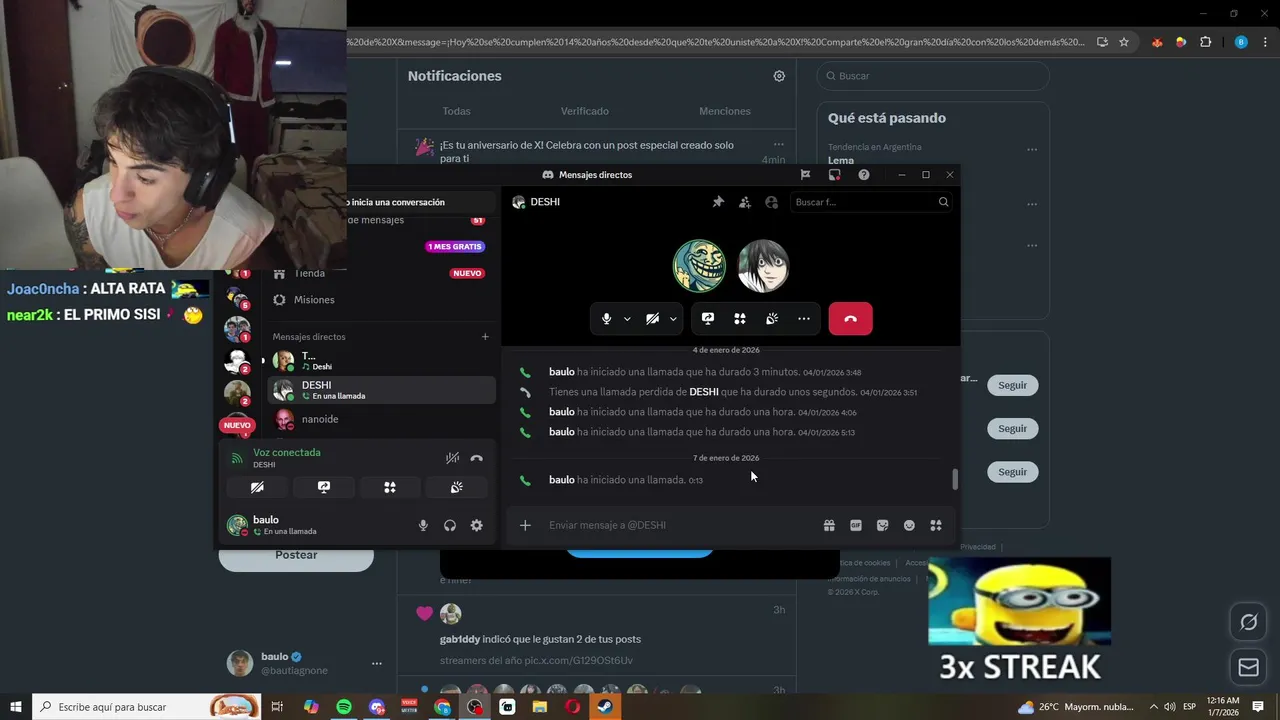The height and width of the screenshot is (720, 1280).
Task: Toggle camera button in voice connected panel
Action: (x=257, y=487)
